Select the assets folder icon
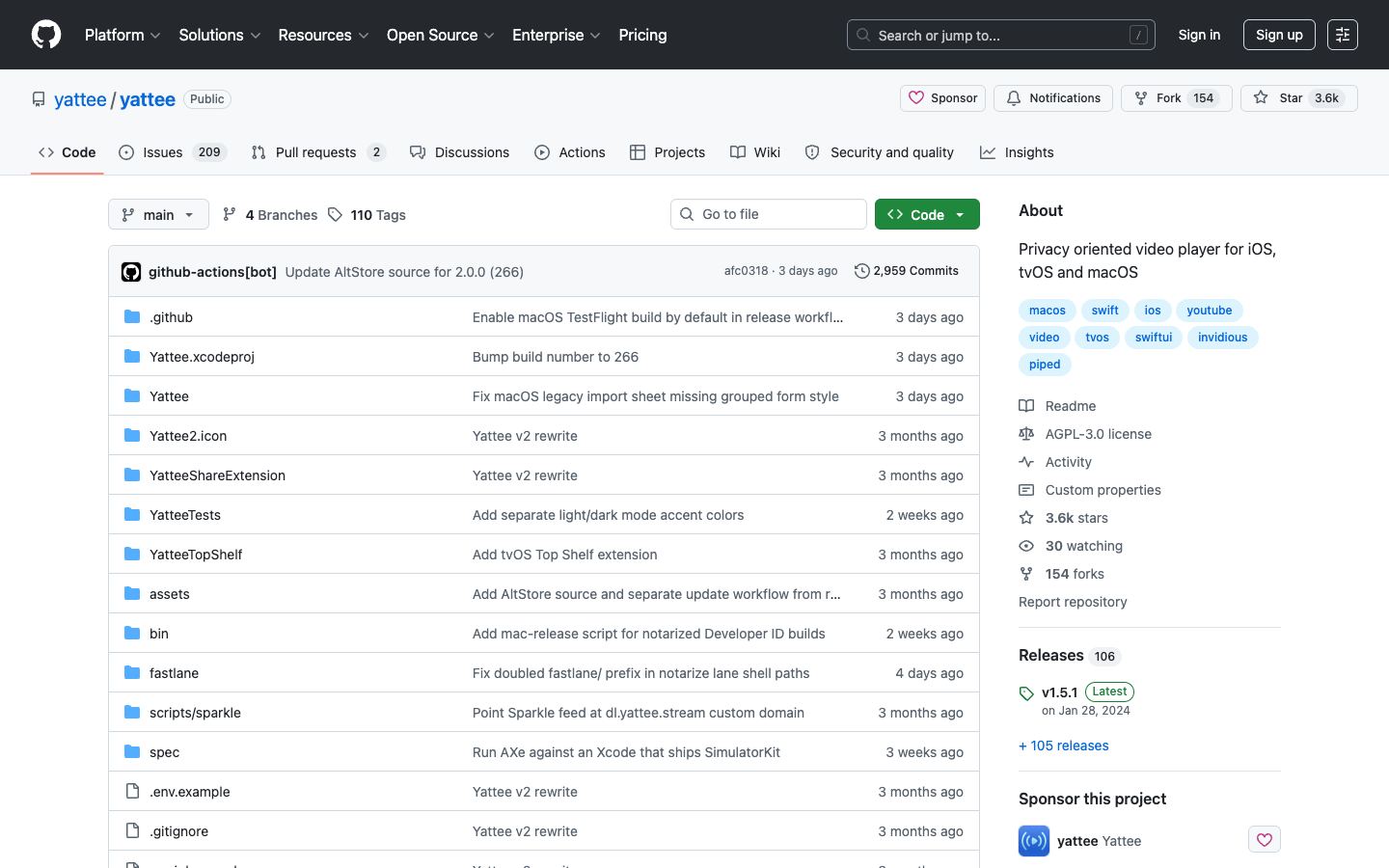The image size is (1389, 868). pos(132,594)
